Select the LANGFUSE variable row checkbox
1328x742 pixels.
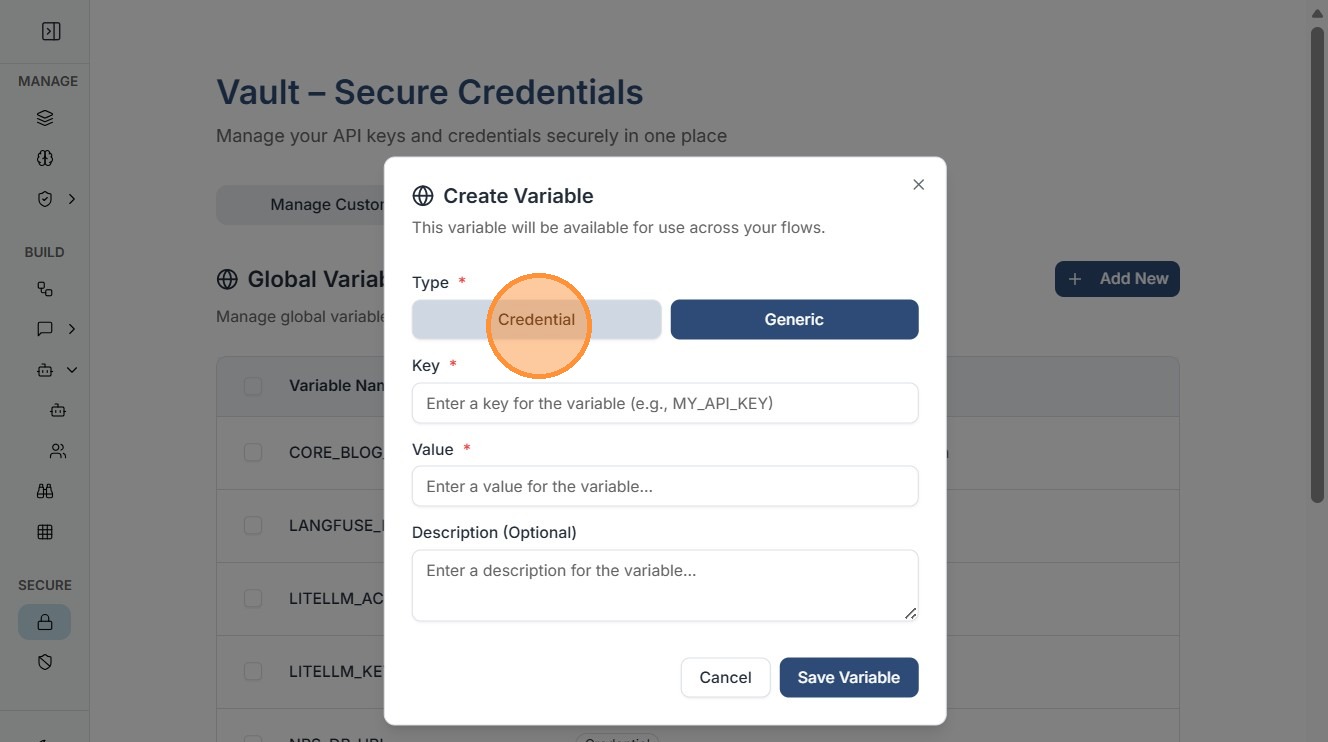click(x=253, y=526)
